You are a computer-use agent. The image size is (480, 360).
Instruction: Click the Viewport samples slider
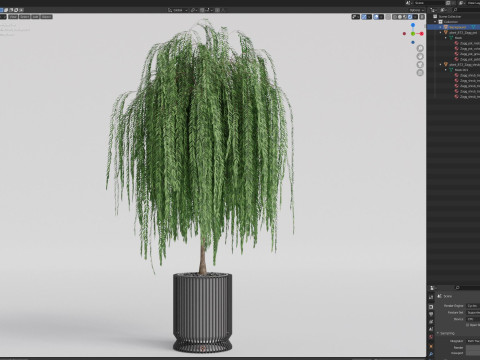tap(473, 353)
